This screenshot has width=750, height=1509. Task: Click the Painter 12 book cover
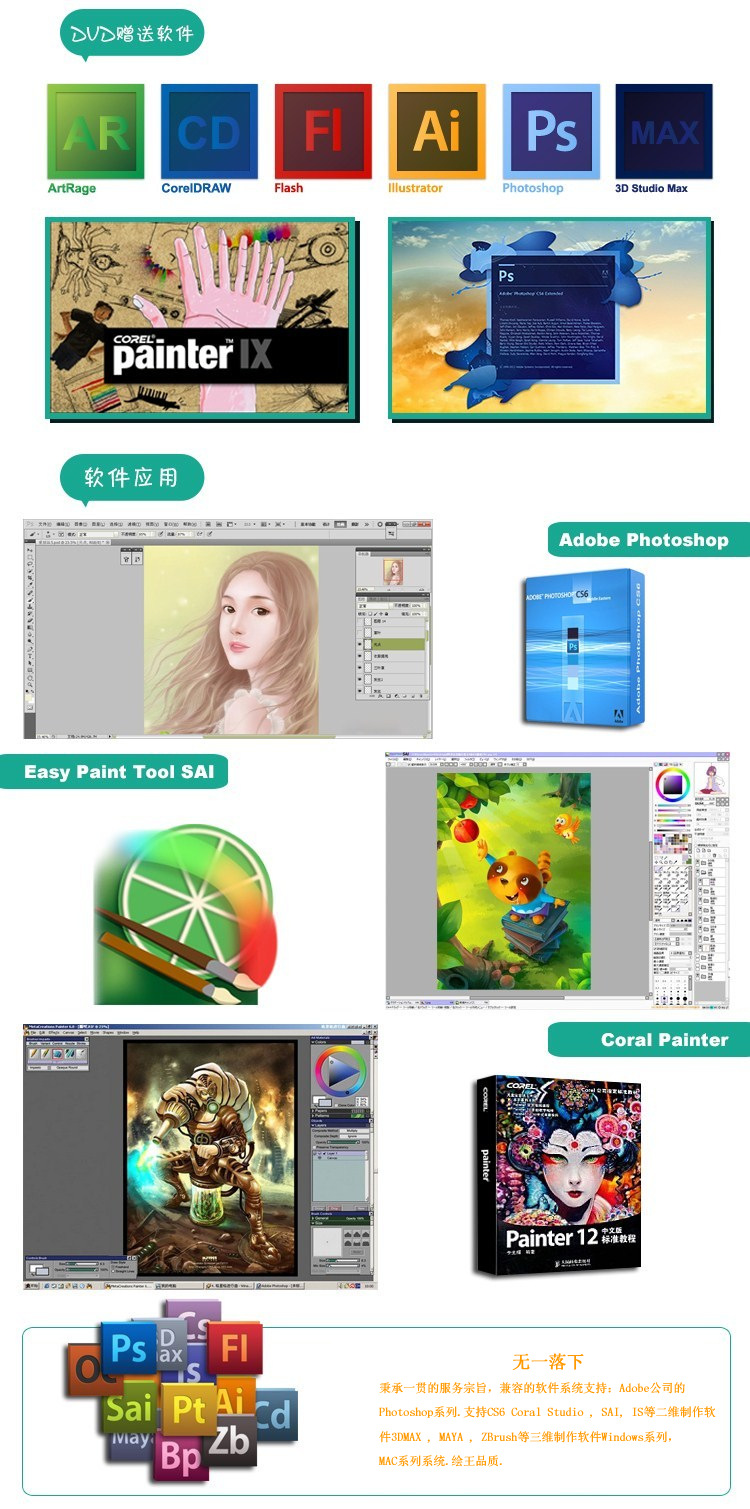(558, 1176)
